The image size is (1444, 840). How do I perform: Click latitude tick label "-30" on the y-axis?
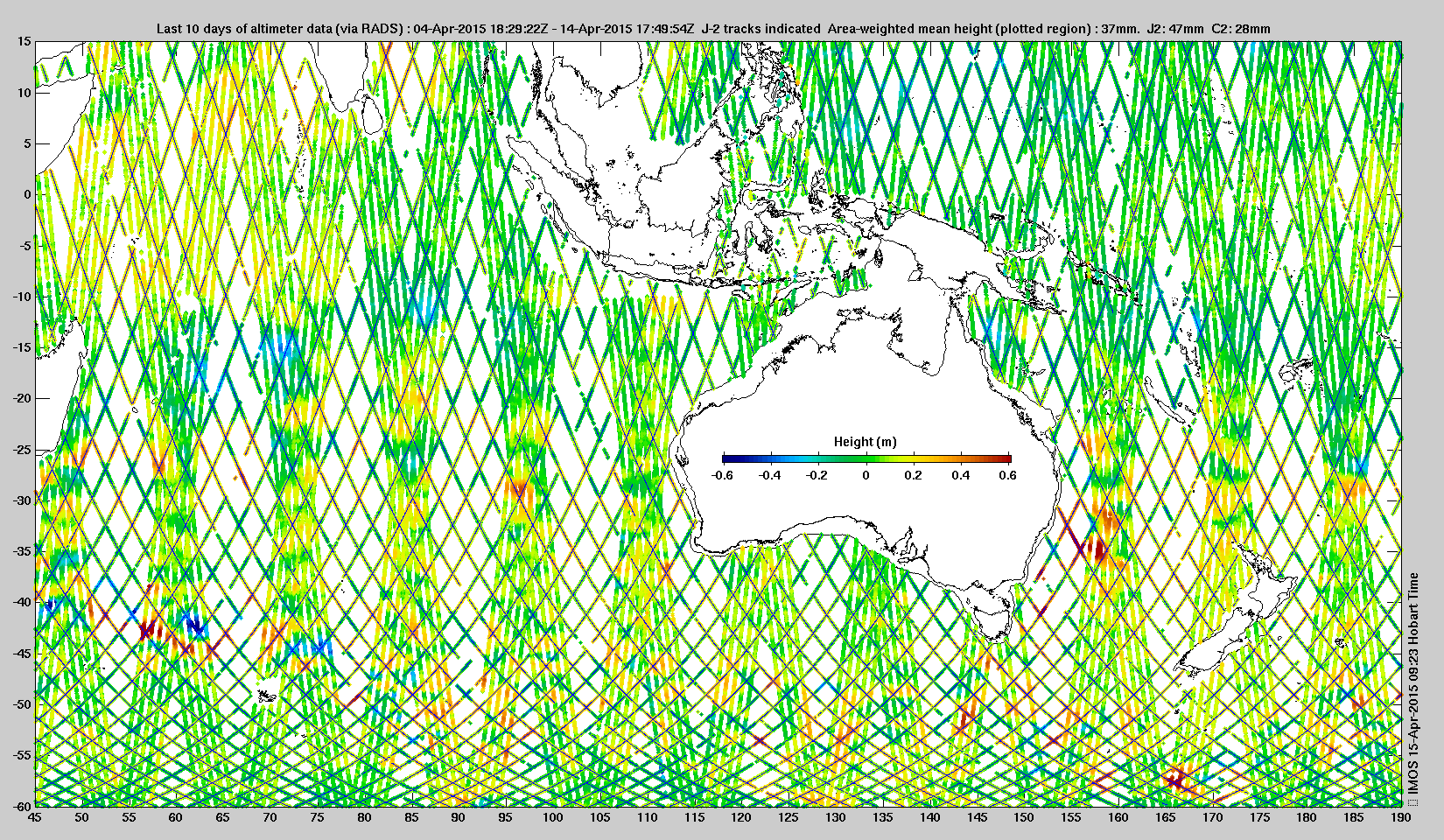click(x=22, y=500)
